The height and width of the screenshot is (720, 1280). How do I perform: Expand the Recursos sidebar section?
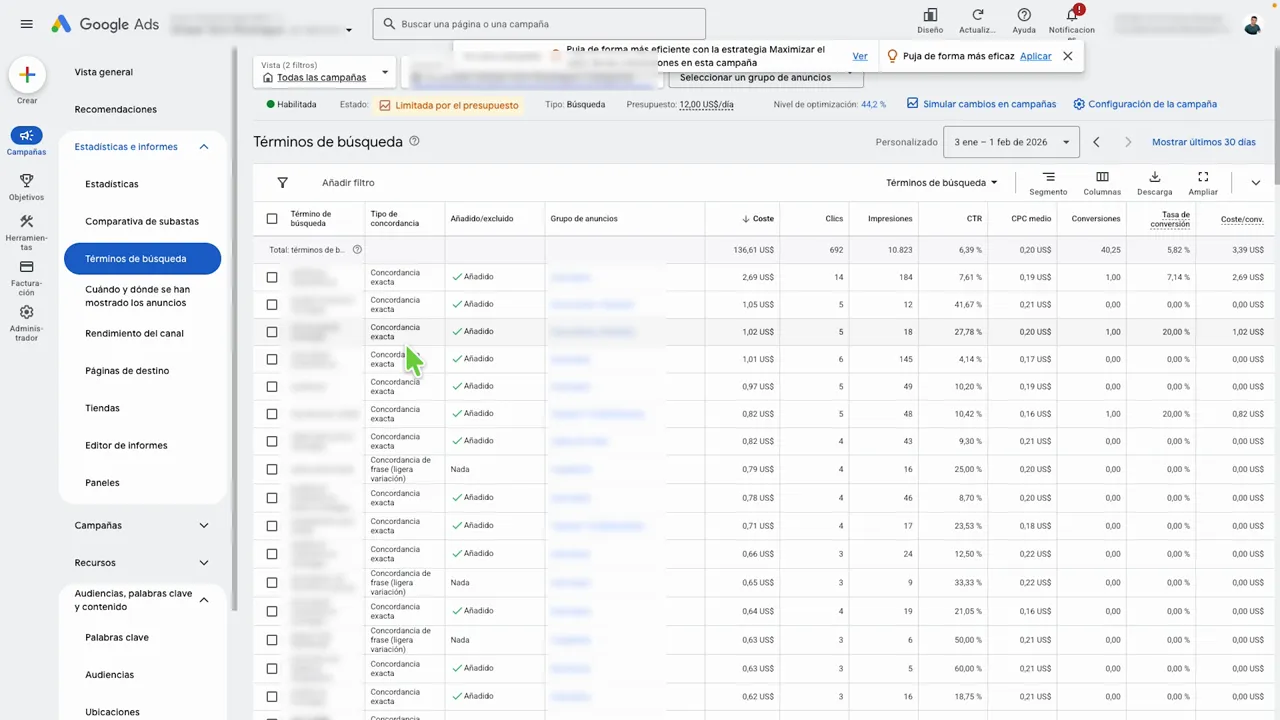point(204,563)
